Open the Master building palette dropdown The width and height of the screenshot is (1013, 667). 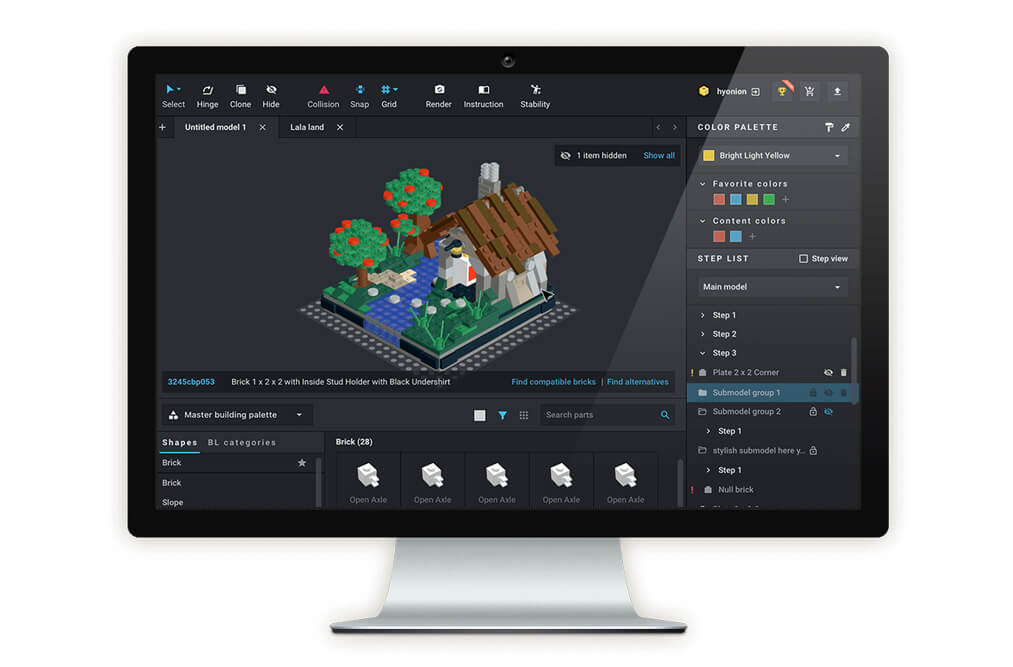click(237, 415)
